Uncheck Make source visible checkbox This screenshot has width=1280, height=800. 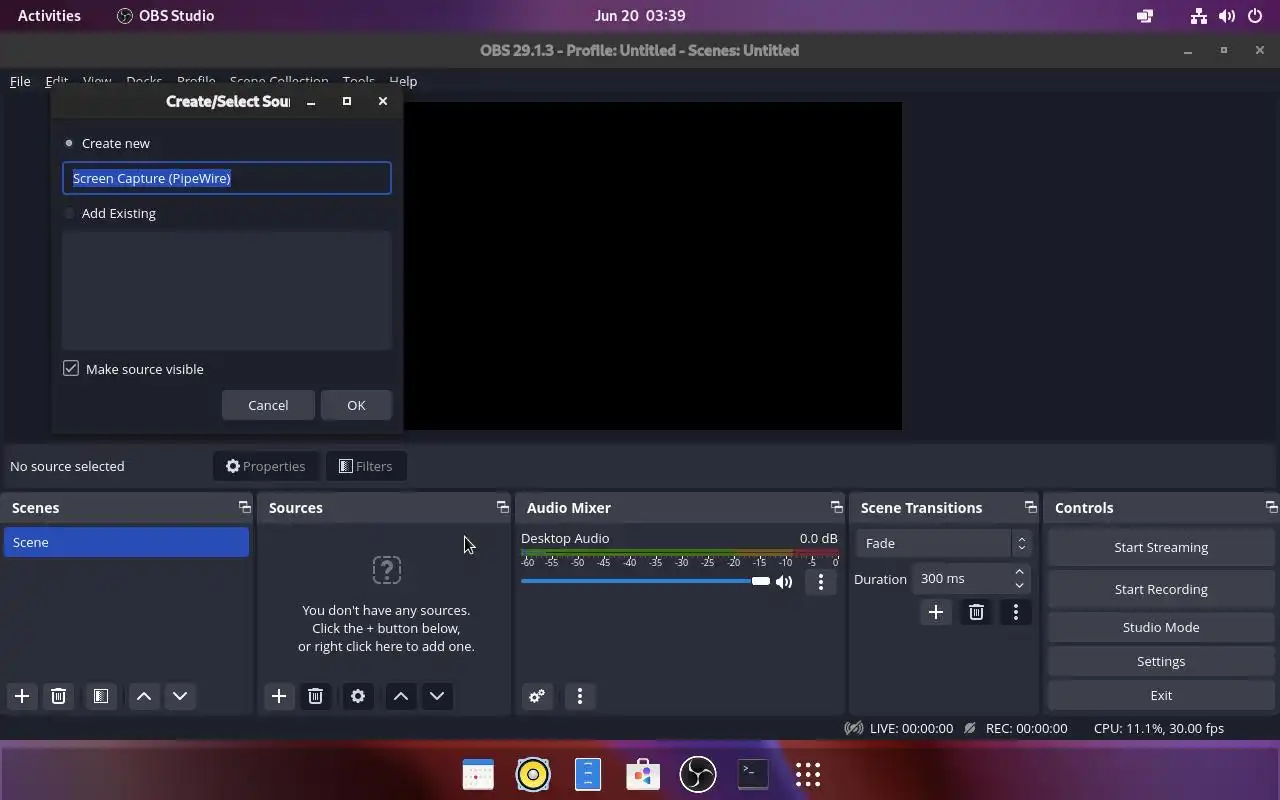coord(71,368)
